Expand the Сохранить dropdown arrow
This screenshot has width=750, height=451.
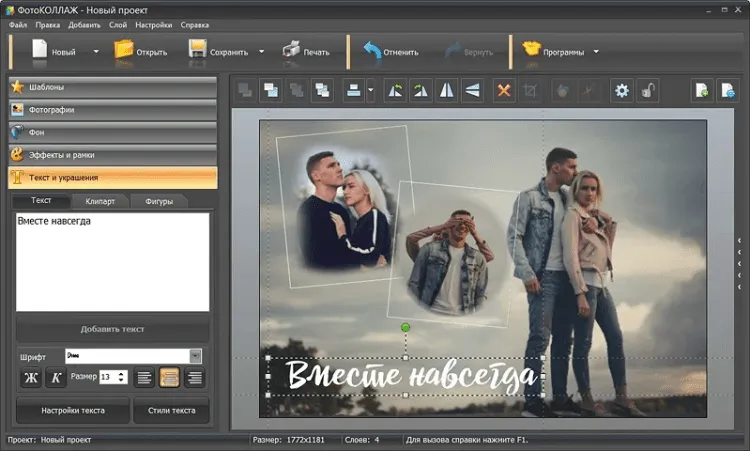pyautogui.click(x=262, y=51)
